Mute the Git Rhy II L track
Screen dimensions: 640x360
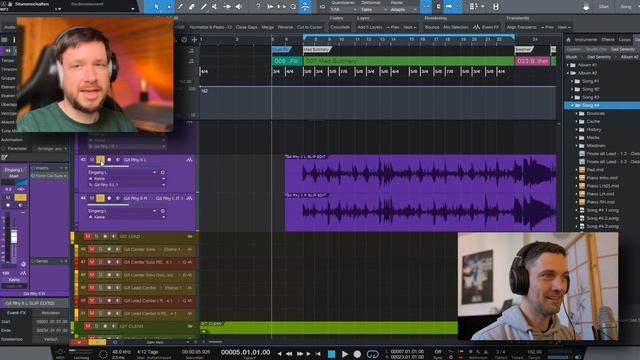pos(92,160)
